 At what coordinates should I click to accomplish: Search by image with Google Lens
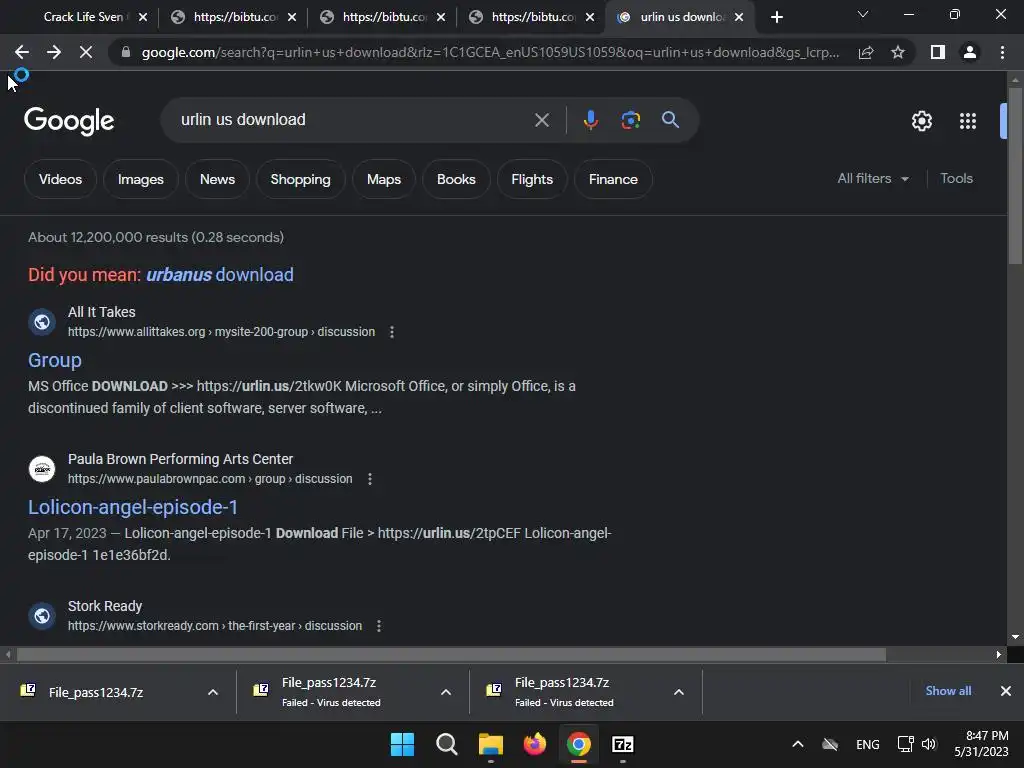tap(630, 120)
